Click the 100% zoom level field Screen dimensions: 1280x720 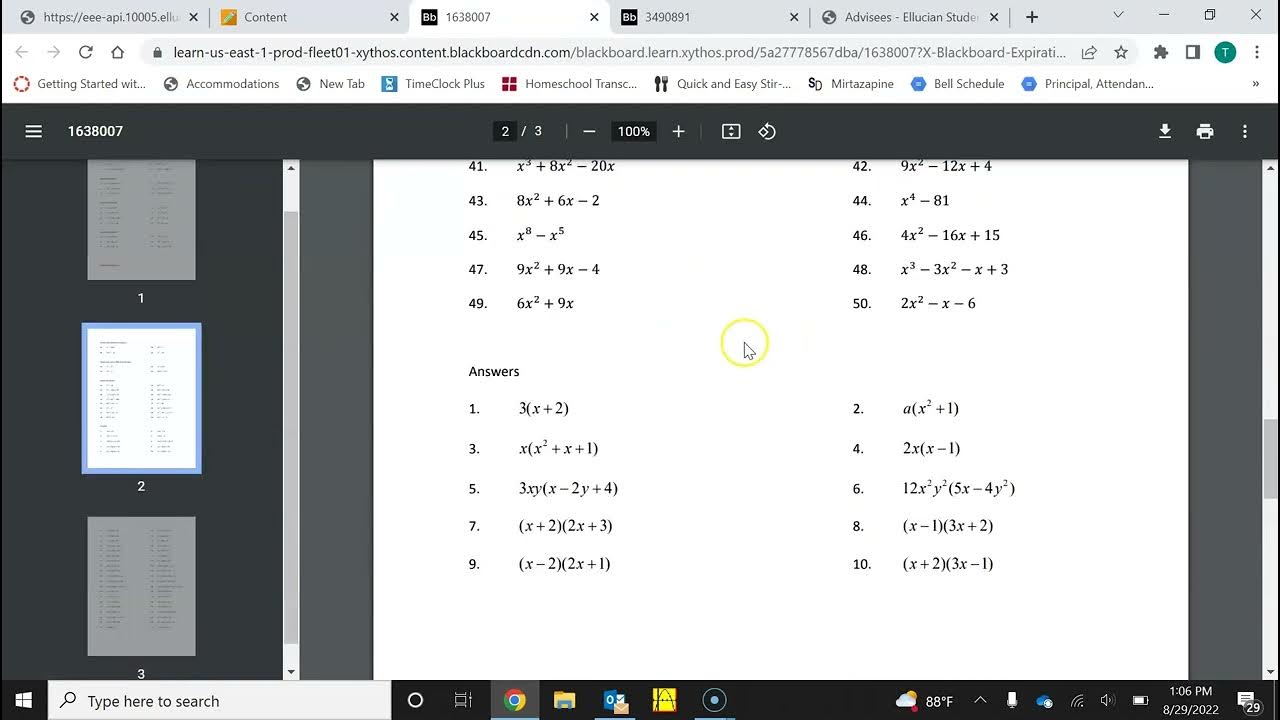(633, 131)
